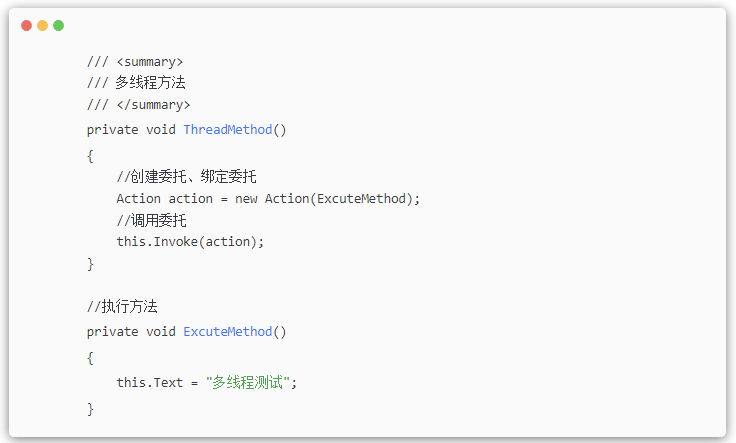
Task: Click "private void" before ExcuteMethod
Action: (x=131, y=332)
